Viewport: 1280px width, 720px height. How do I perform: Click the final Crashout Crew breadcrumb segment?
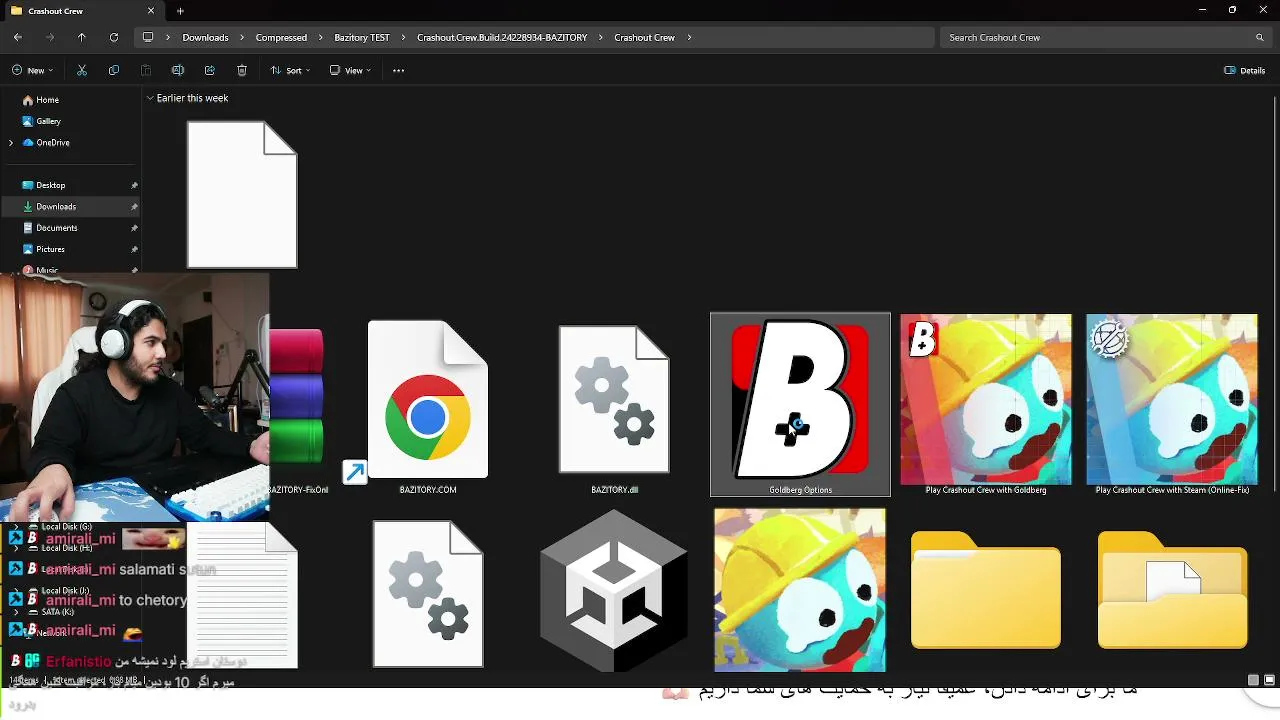point(644,37)
